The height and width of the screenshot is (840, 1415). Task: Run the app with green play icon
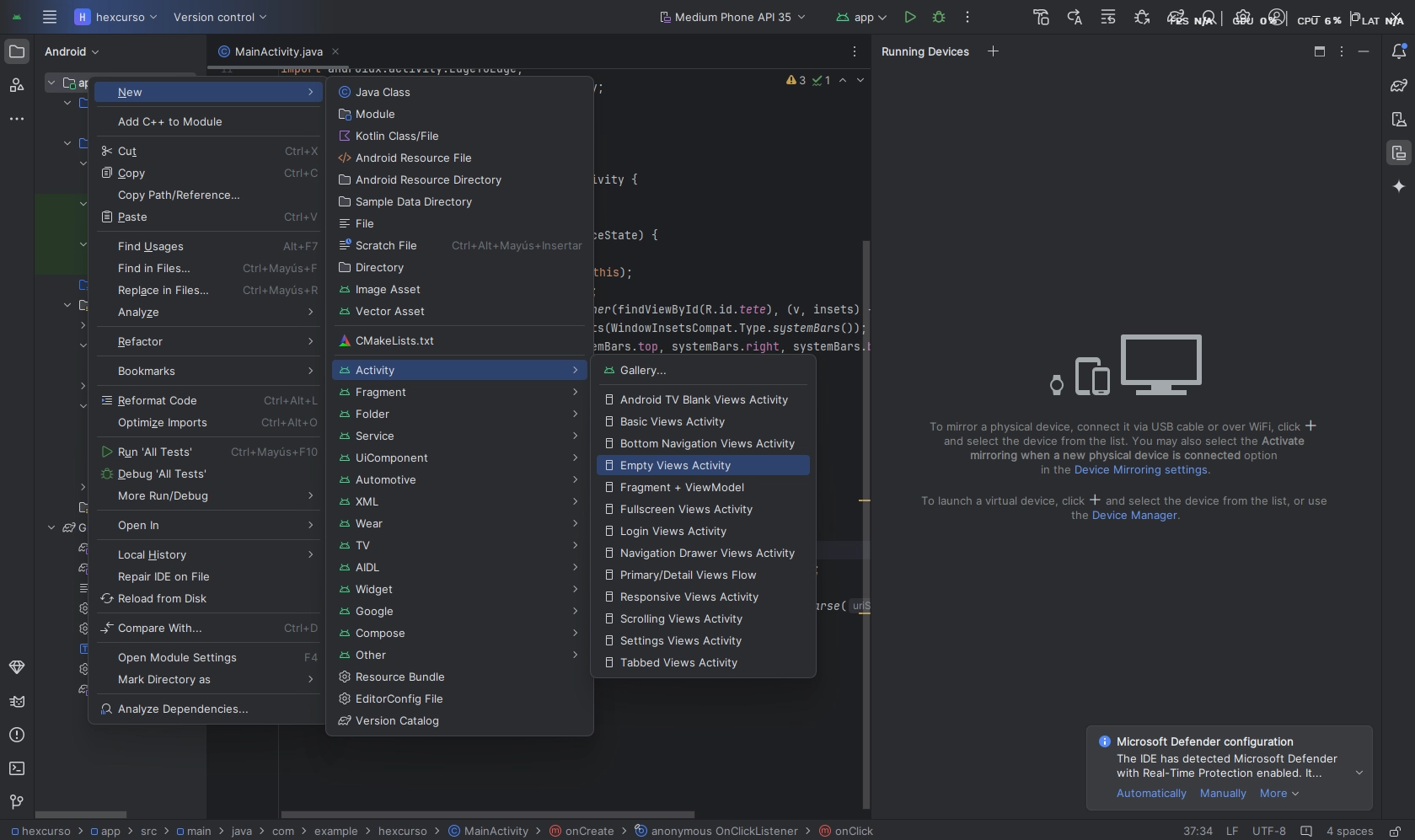(909, 17)
